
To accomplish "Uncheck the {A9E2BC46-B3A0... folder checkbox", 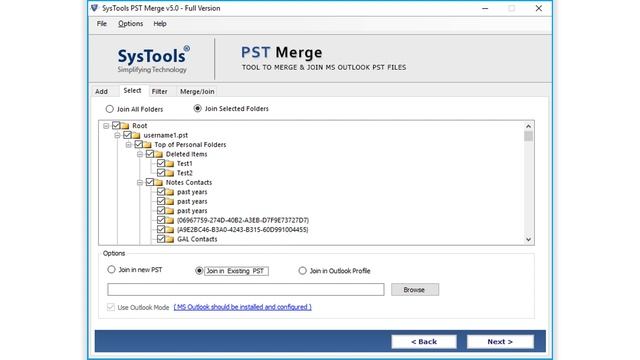I will (x=161, y=229).
